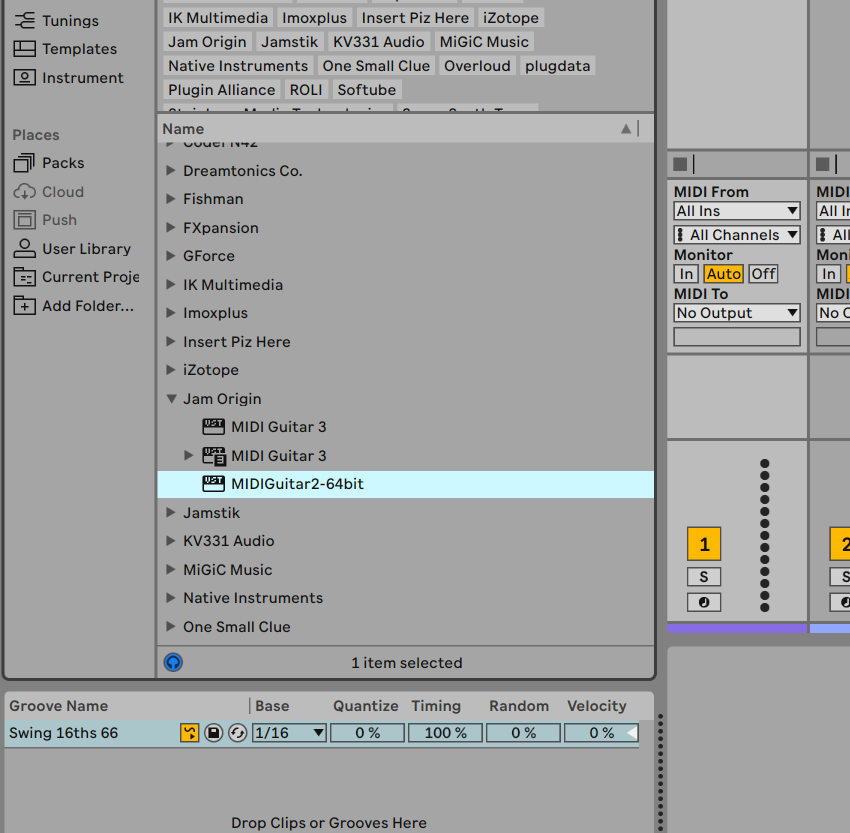The width and height of the screenshot is (850, 833).
Task: Open the Instrument category icon
Action: click(x=24, y=78)
